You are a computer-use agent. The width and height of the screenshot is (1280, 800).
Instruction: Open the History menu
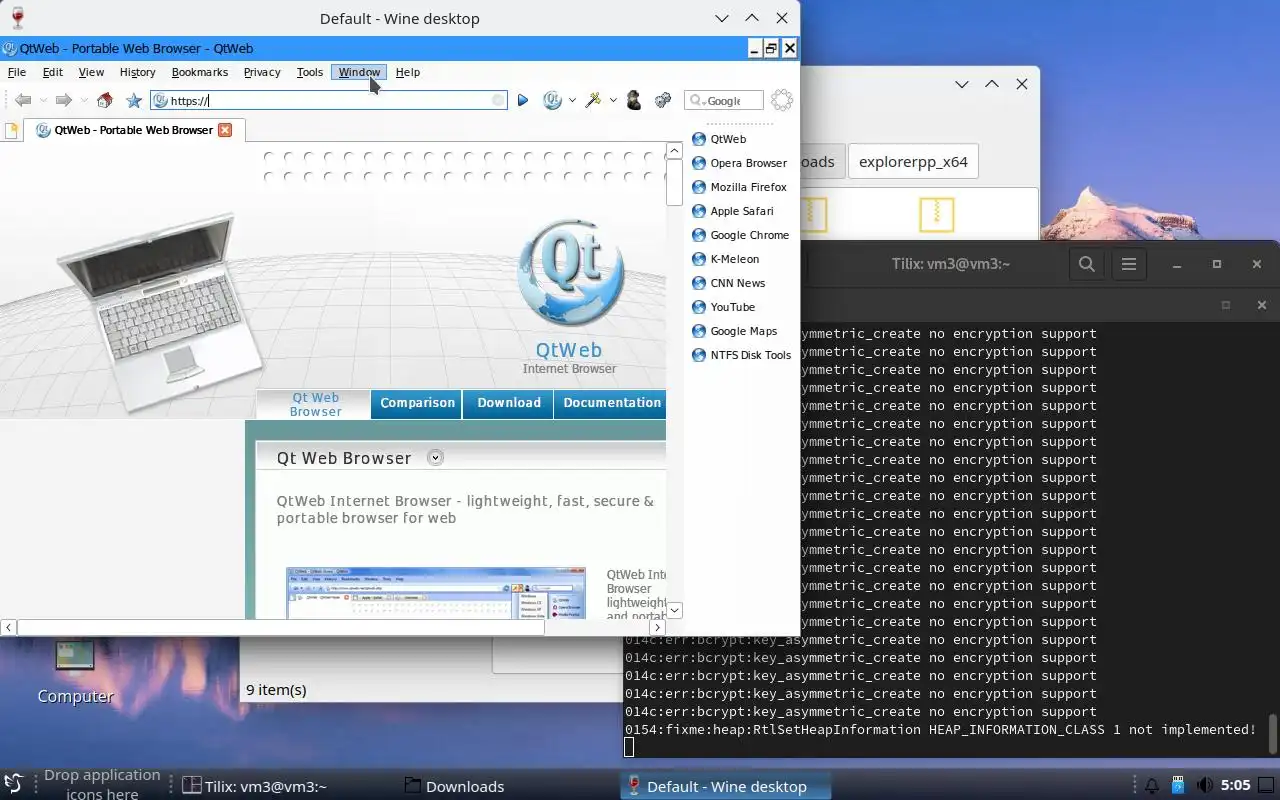coord(138,72)
